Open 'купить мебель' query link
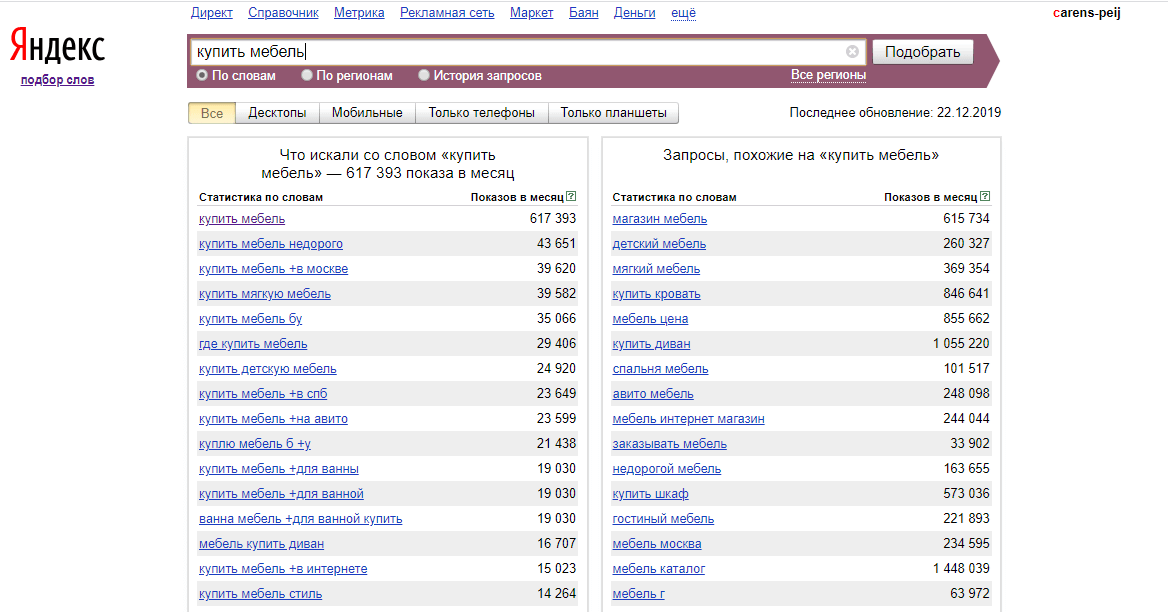Screen dimensions: 1168x612 click(242, 219)
